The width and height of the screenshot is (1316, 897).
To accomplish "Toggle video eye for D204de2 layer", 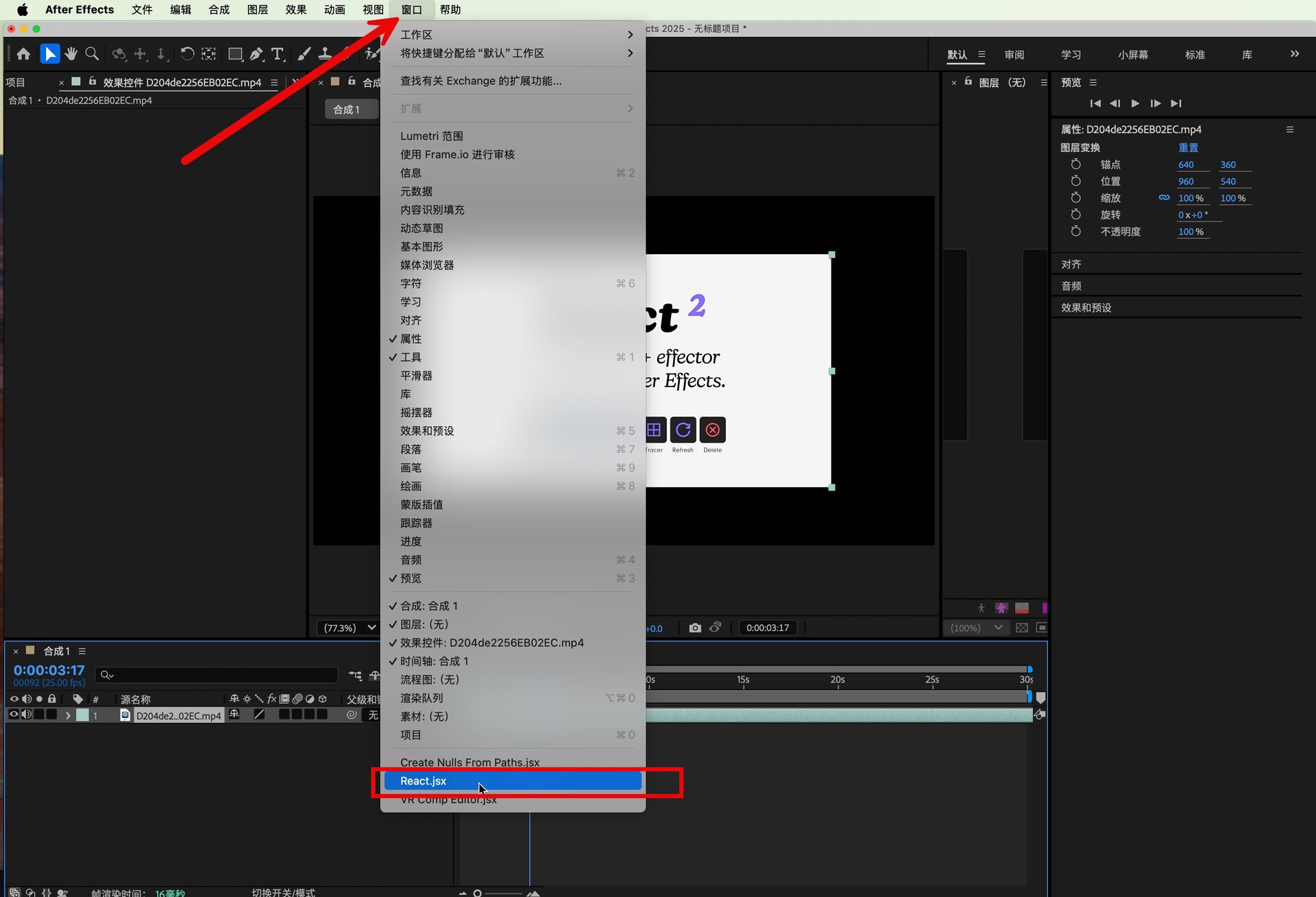I will [13, 715].
